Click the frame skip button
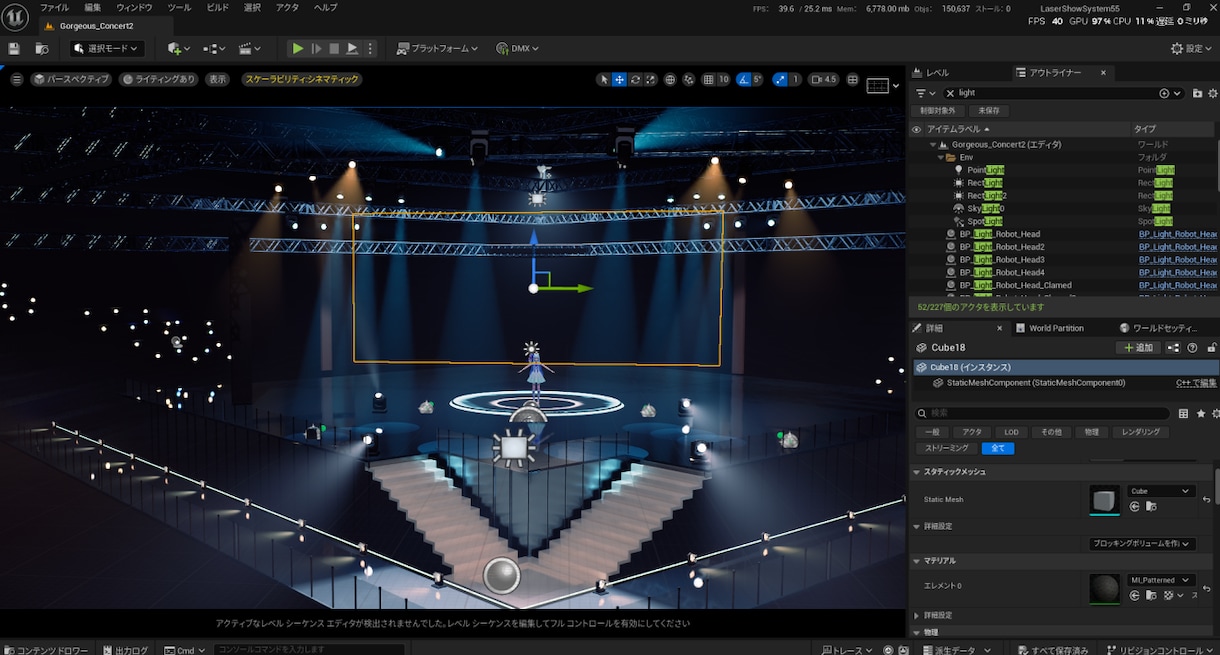The image size is (1220, 655). 316,48
